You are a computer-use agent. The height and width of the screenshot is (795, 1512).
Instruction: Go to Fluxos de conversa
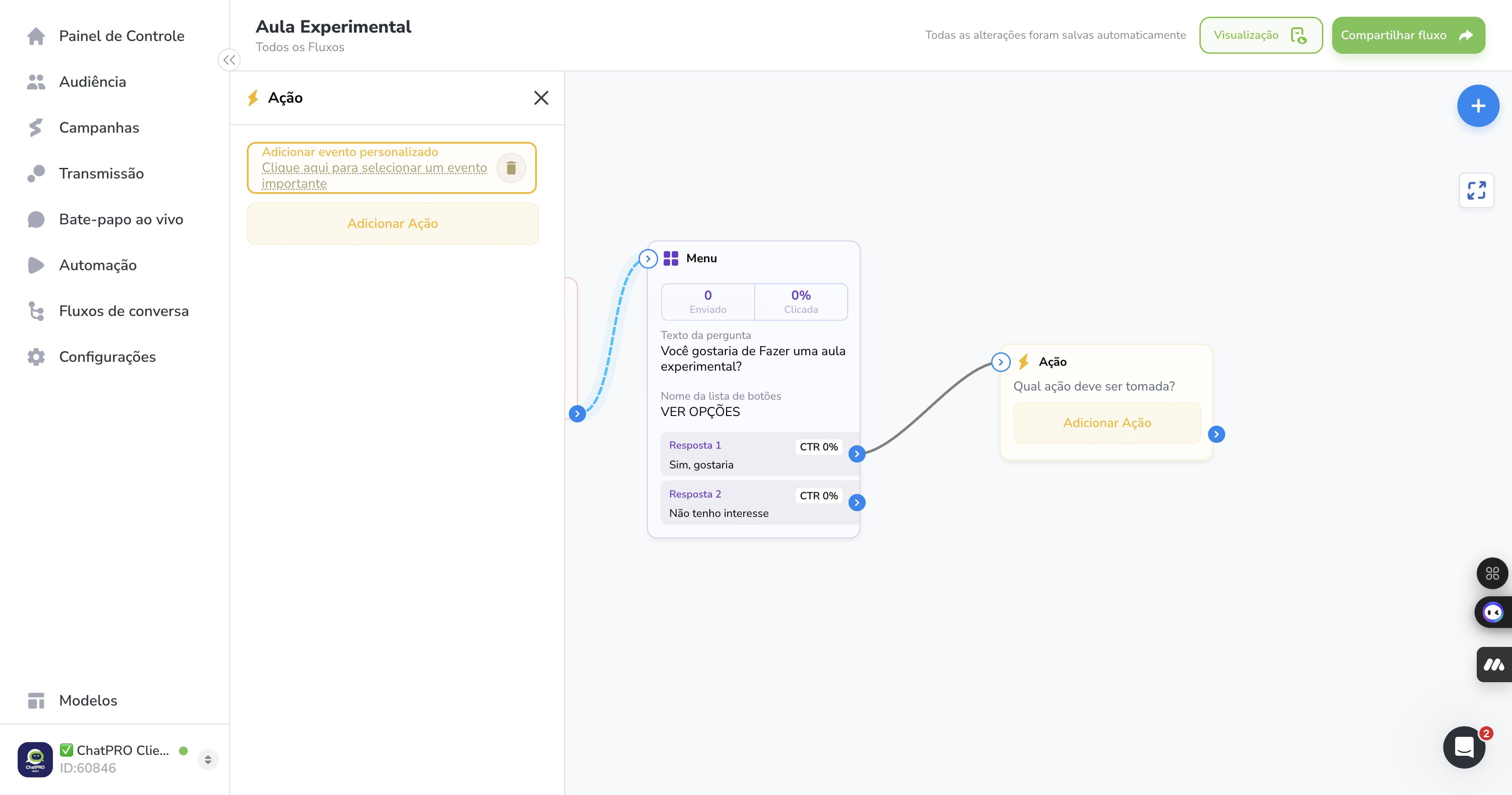124,311
